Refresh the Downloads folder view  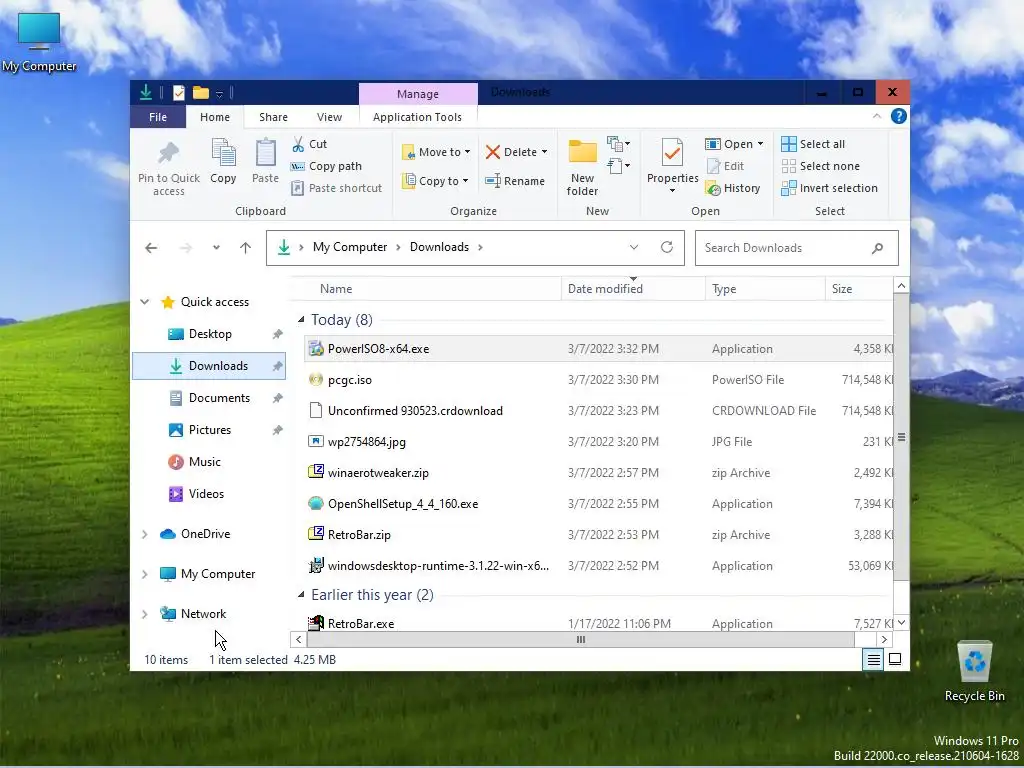[667, 248]
